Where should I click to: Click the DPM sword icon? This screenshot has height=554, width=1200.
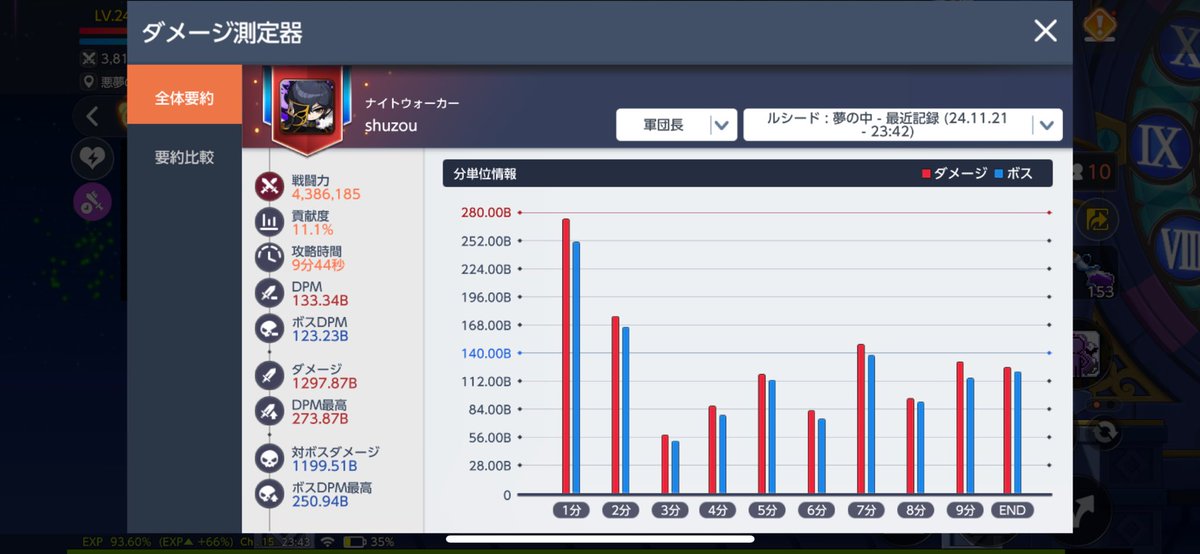pyautogui.click(x=270, y=293)
